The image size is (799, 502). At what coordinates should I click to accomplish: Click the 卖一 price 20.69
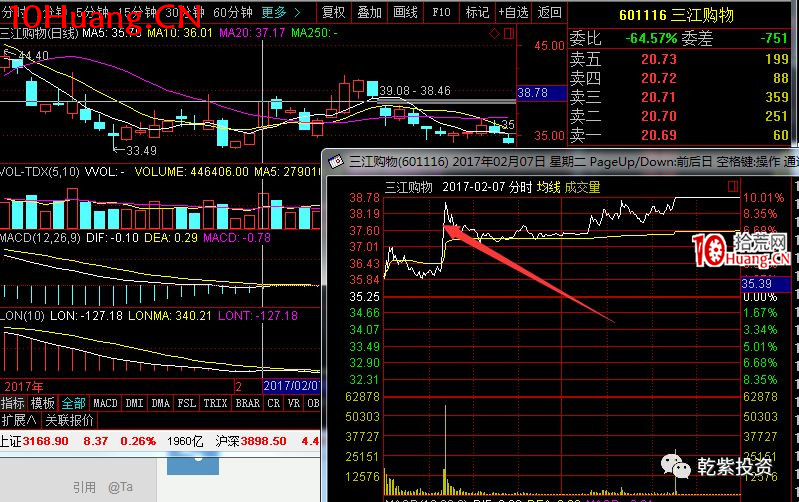658,135
